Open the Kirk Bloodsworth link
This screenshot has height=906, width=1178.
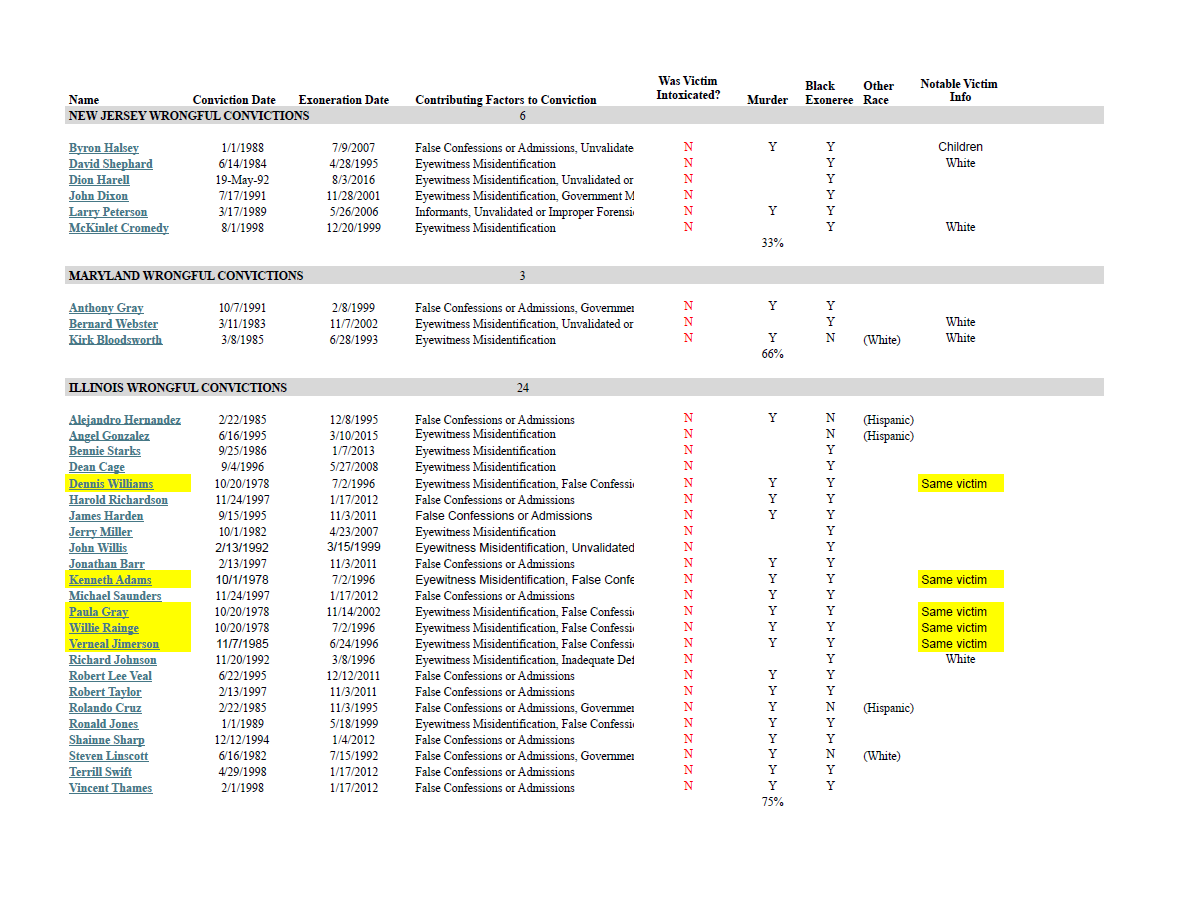tap(116, 340)
